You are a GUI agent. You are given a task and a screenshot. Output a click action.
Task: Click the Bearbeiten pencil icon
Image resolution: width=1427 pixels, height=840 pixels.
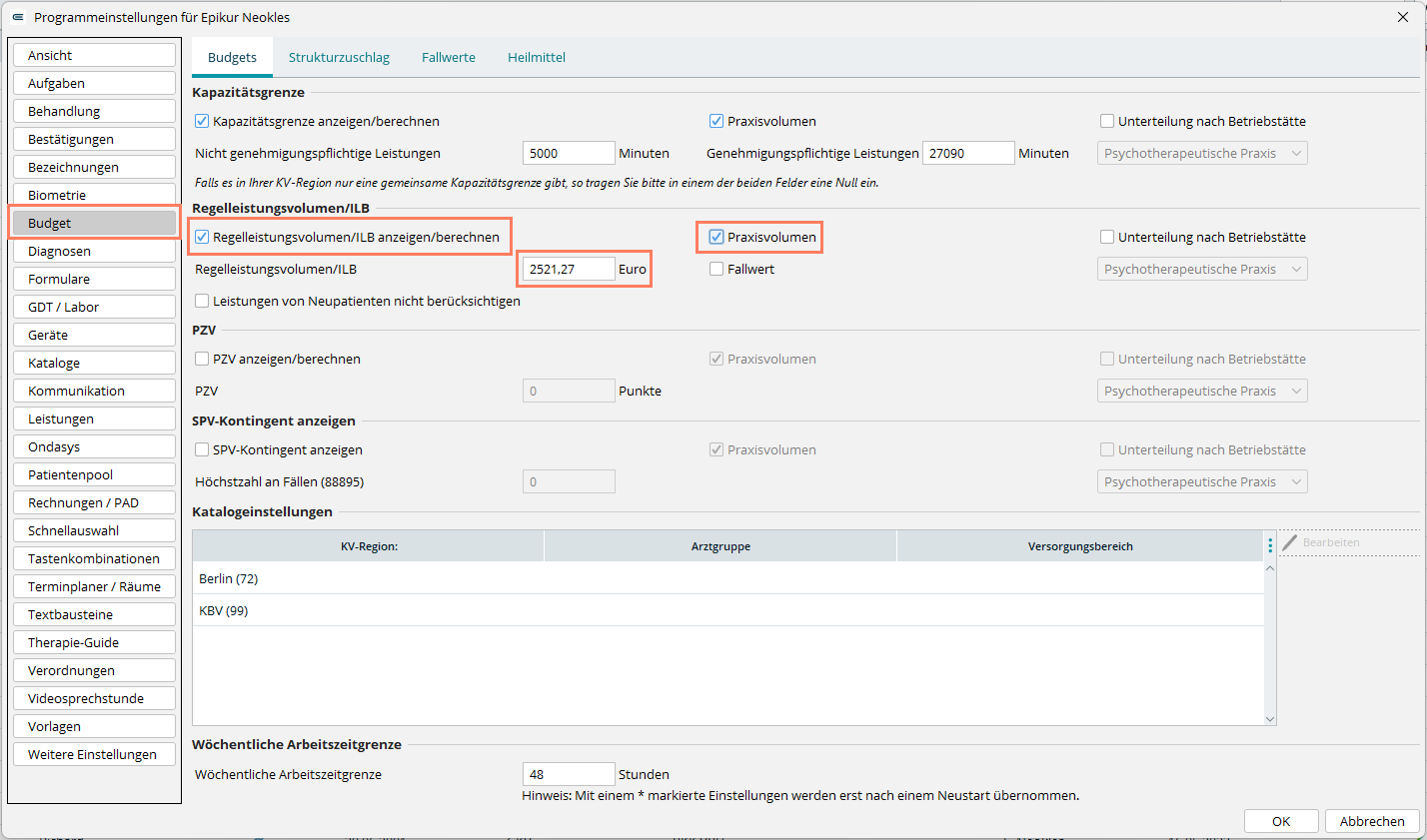point(1290,542)
